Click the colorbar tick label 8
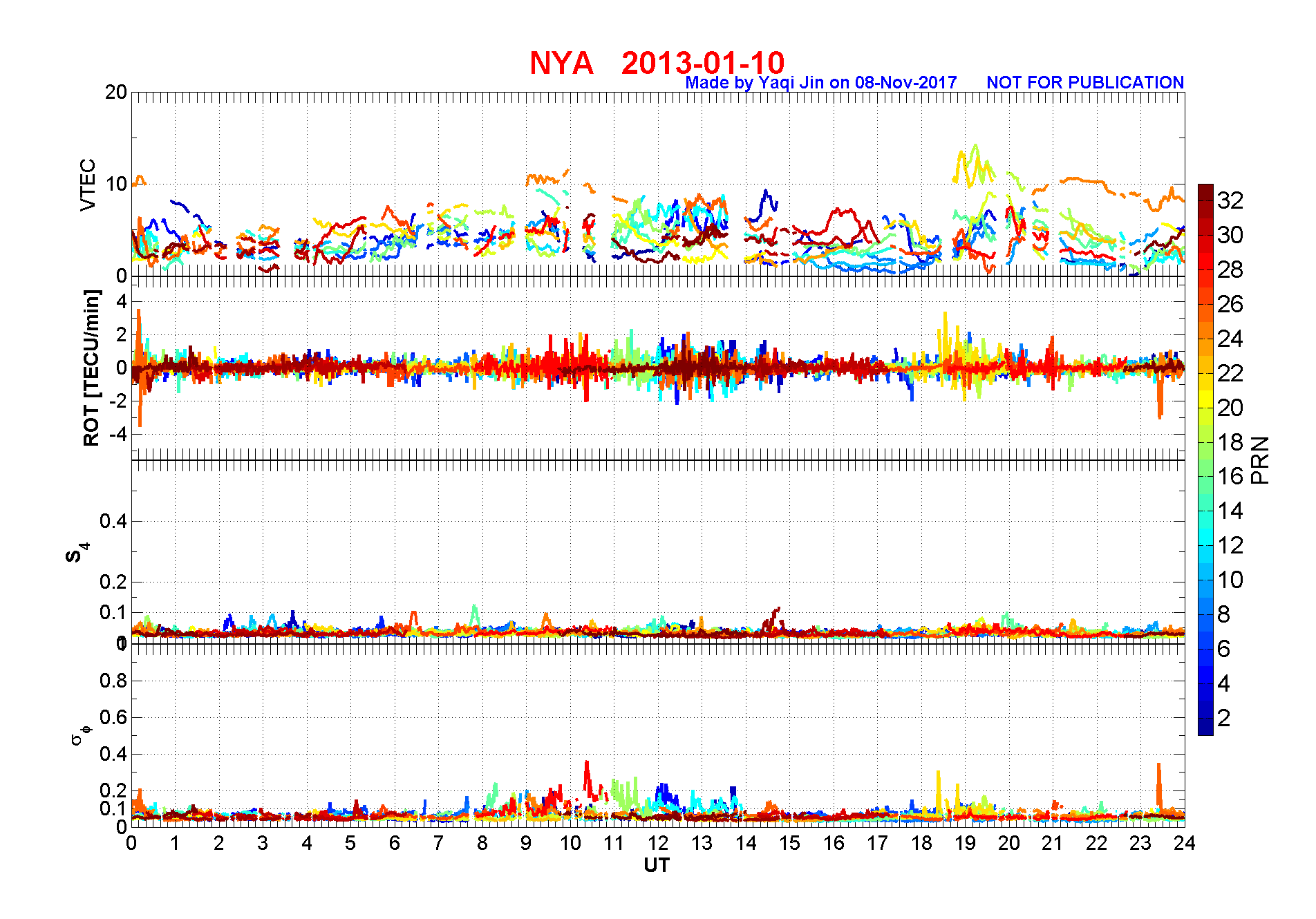 pyautogui.click(x=1223, y=614)
